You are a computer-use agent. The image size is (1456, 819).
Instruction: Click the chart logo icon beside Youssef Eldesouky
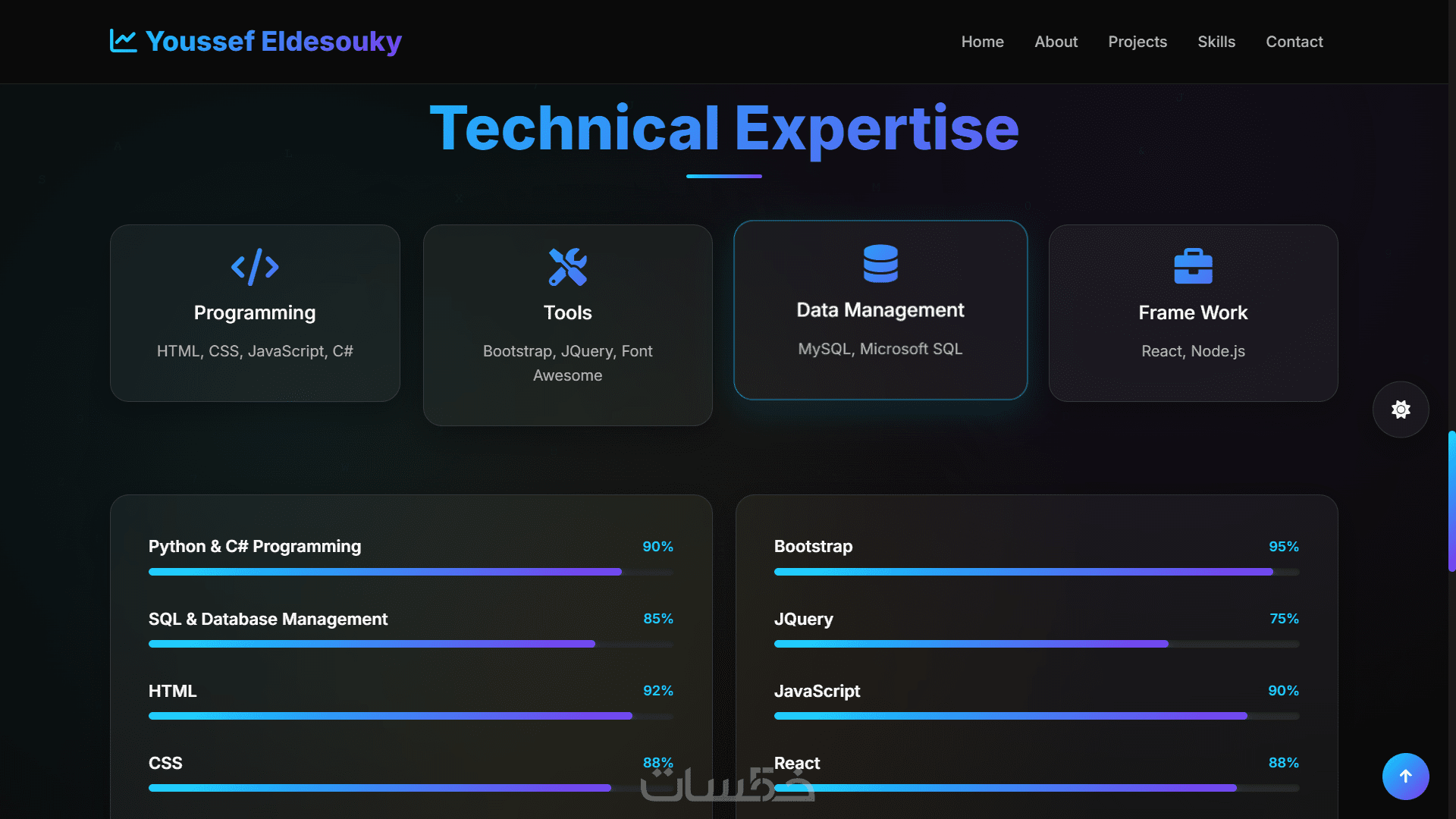point(123,41)
